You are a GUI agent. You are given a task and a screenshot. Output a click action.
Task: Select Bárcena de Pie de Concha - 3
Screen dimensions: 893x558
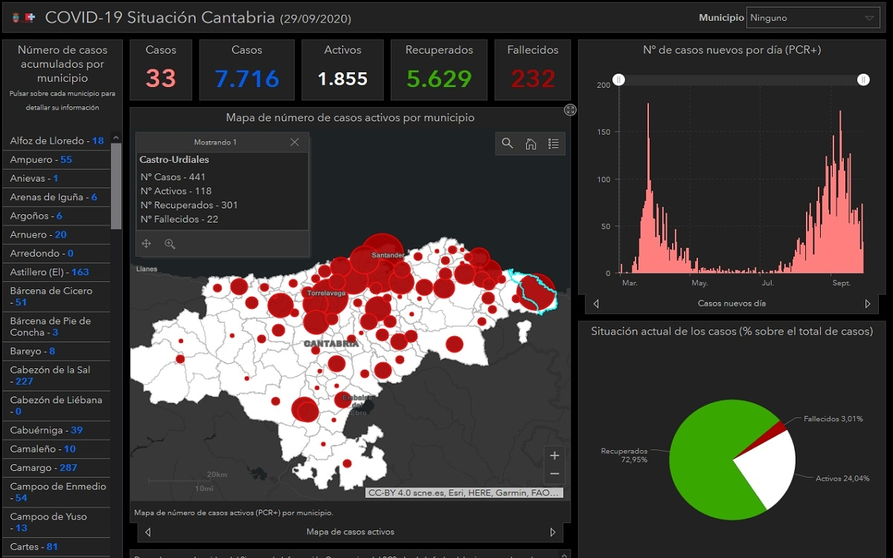point(56,327)
